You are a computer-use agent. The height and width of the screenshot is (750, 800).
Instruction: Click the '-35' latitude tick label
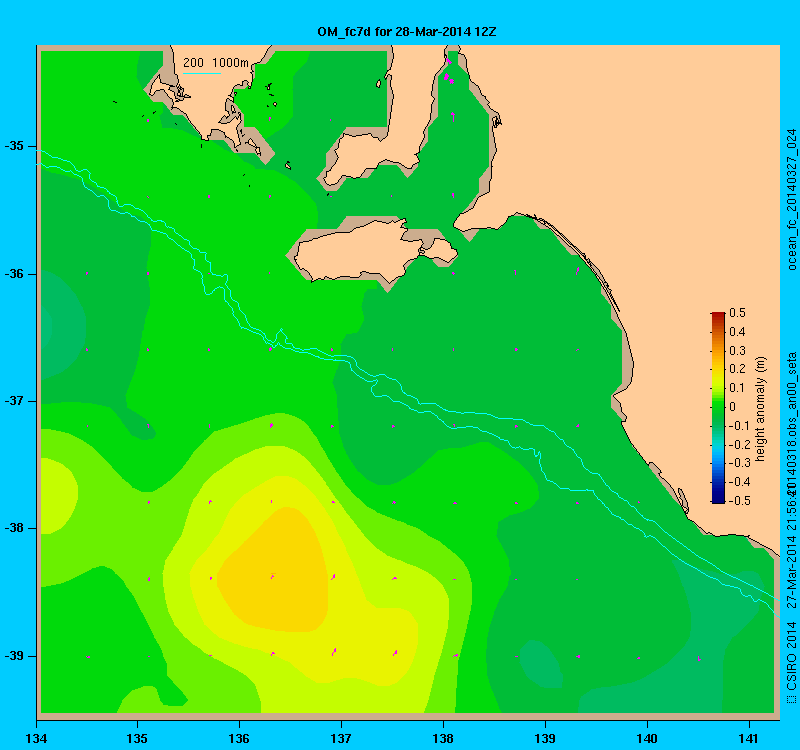click(x=14, y=146)
